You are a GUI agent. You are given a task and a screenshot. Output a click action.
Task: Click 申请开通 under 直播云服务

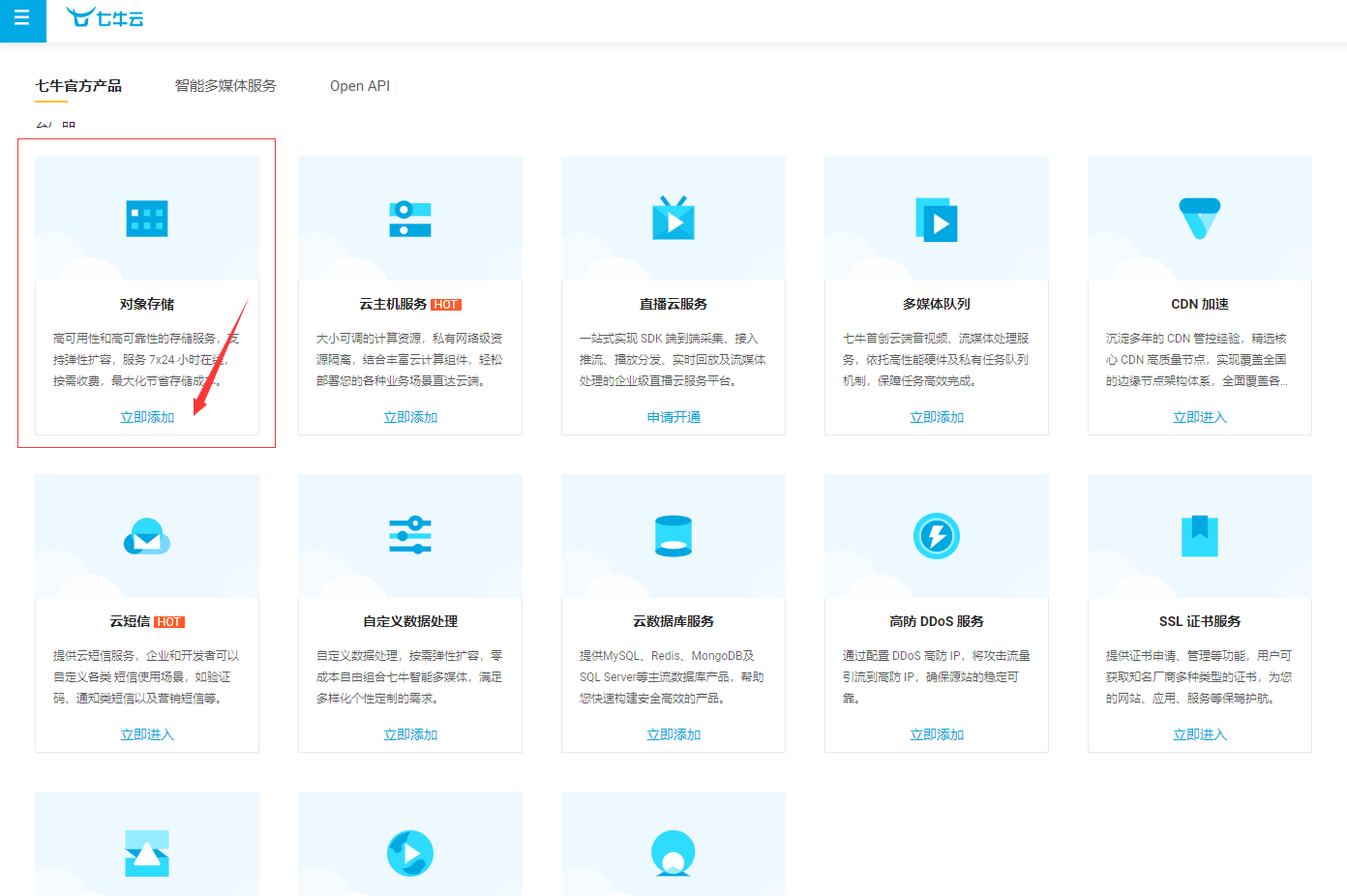pyautogui.click(x=673, y=417)
